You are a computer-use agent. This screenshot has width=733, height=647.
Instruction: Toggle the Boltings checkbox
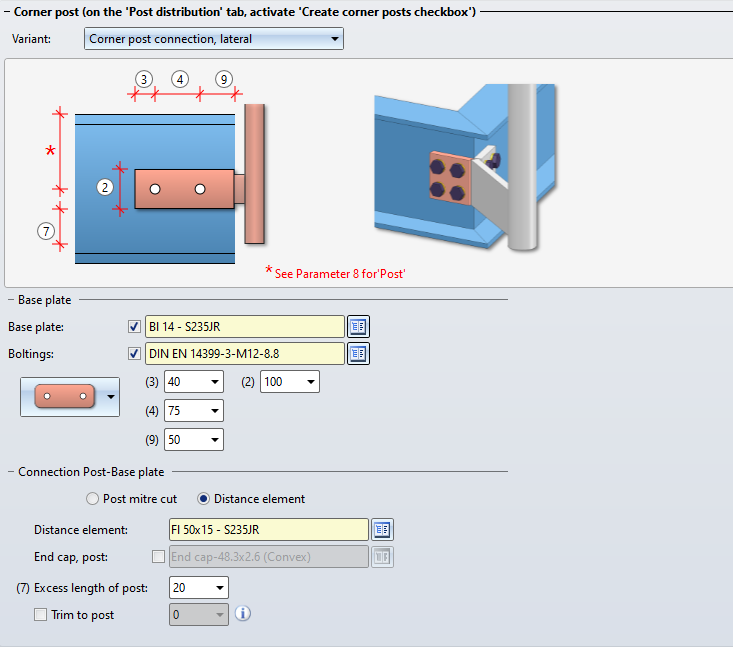pyautogui.click(x=134, y=353)
